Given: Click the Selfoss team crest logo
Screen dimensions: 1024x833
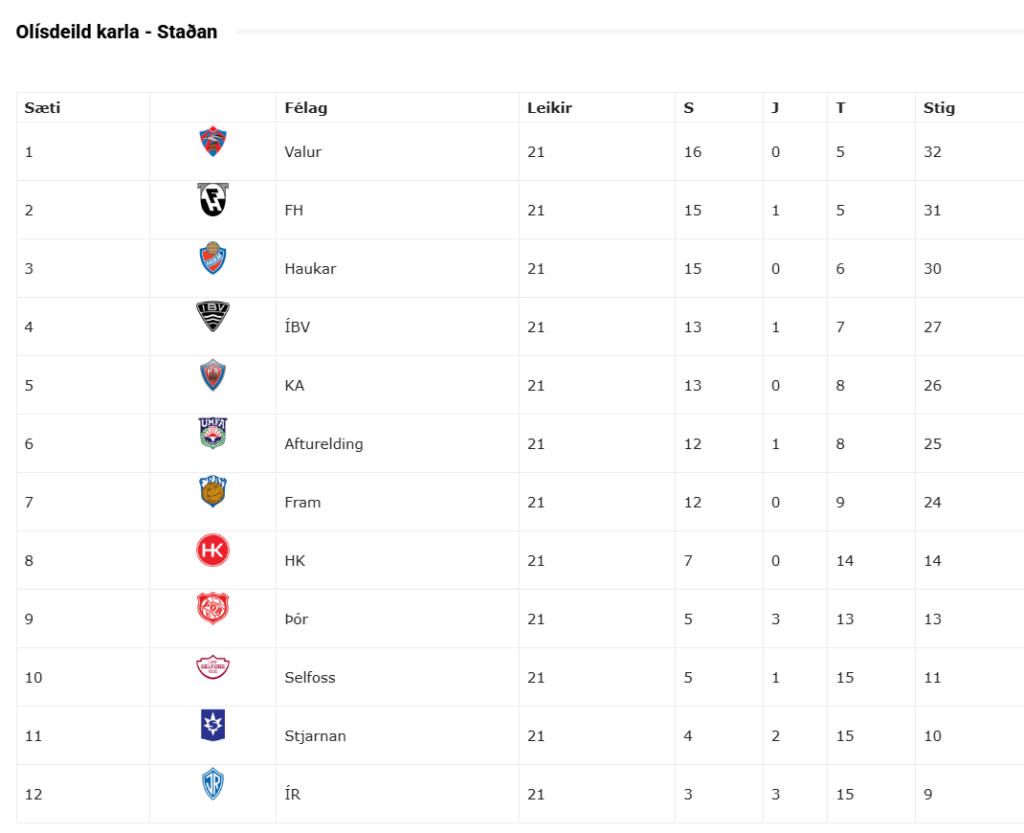Looking at the screenshot, I should (x=212, y=667).
